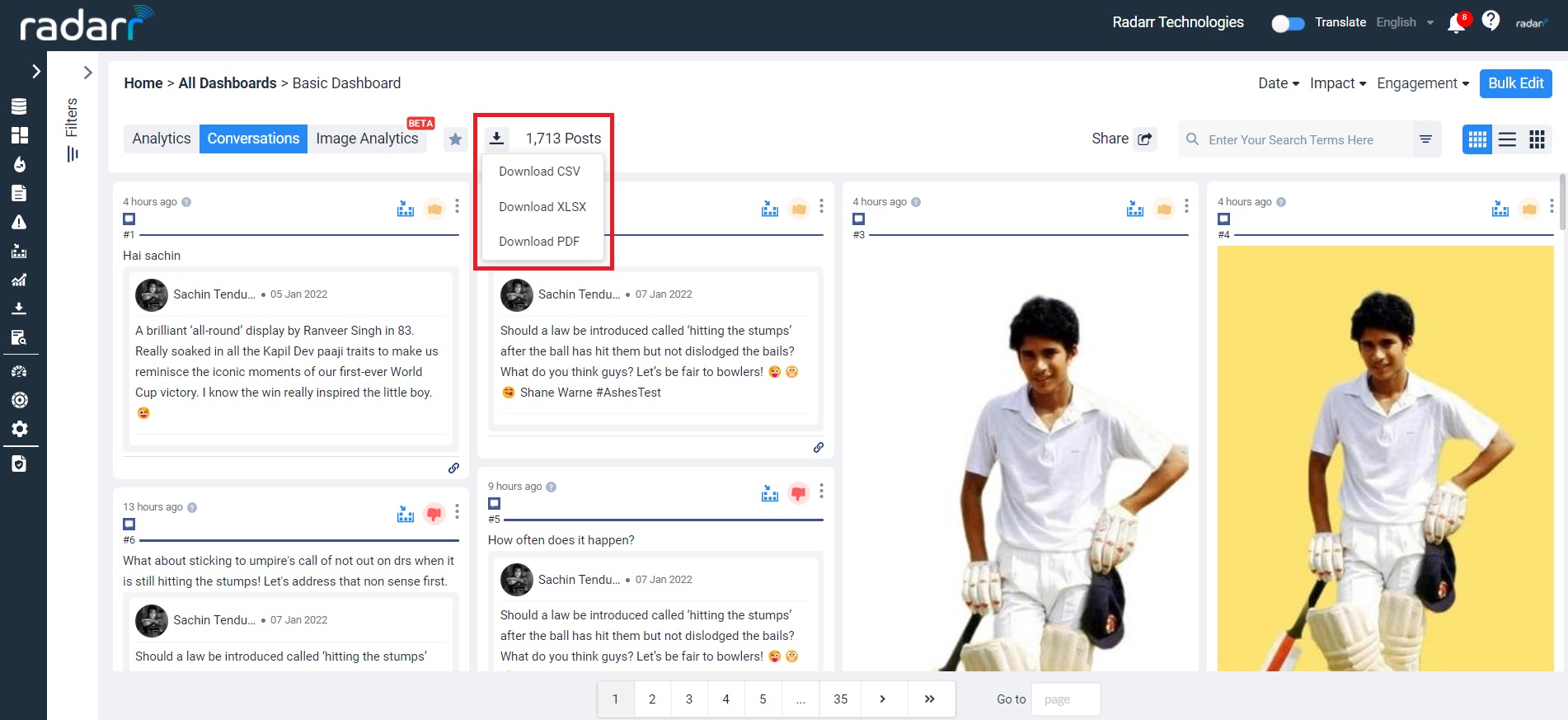The height and width of the screenshot is (720, 1568).
Task: Switch to the Analytics tab
Action: (x=162, y=139)
